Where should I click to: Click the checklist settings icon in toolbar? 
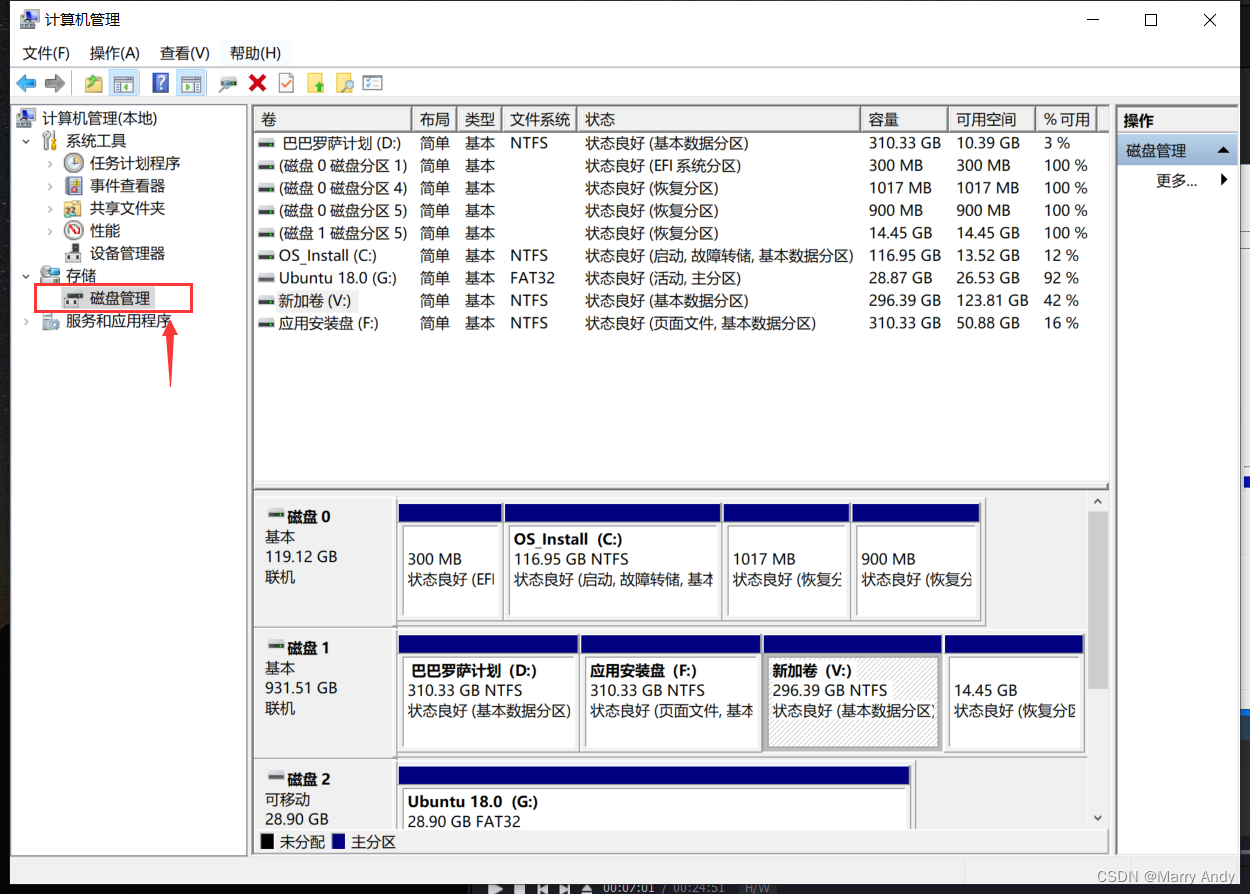(373, 84)
